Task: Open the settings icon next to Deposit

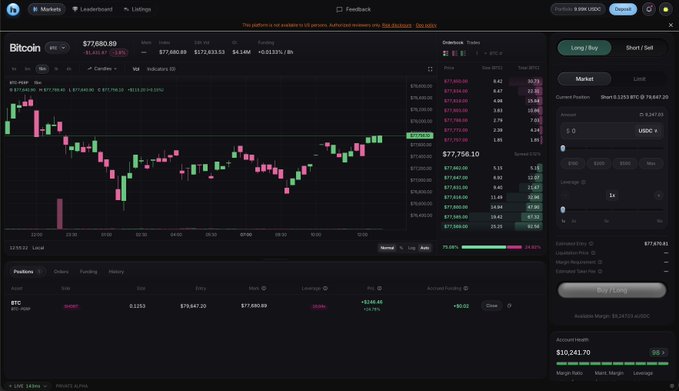Action: 648,9
